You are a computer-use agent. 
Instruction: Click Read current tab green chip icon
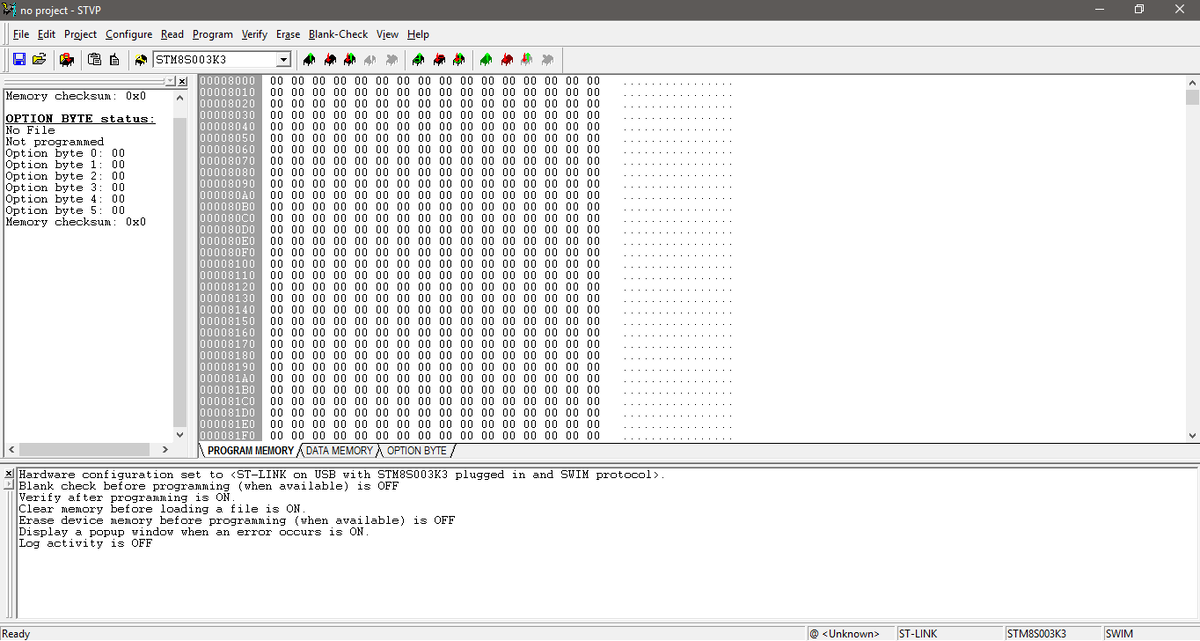tap(311, 59)
